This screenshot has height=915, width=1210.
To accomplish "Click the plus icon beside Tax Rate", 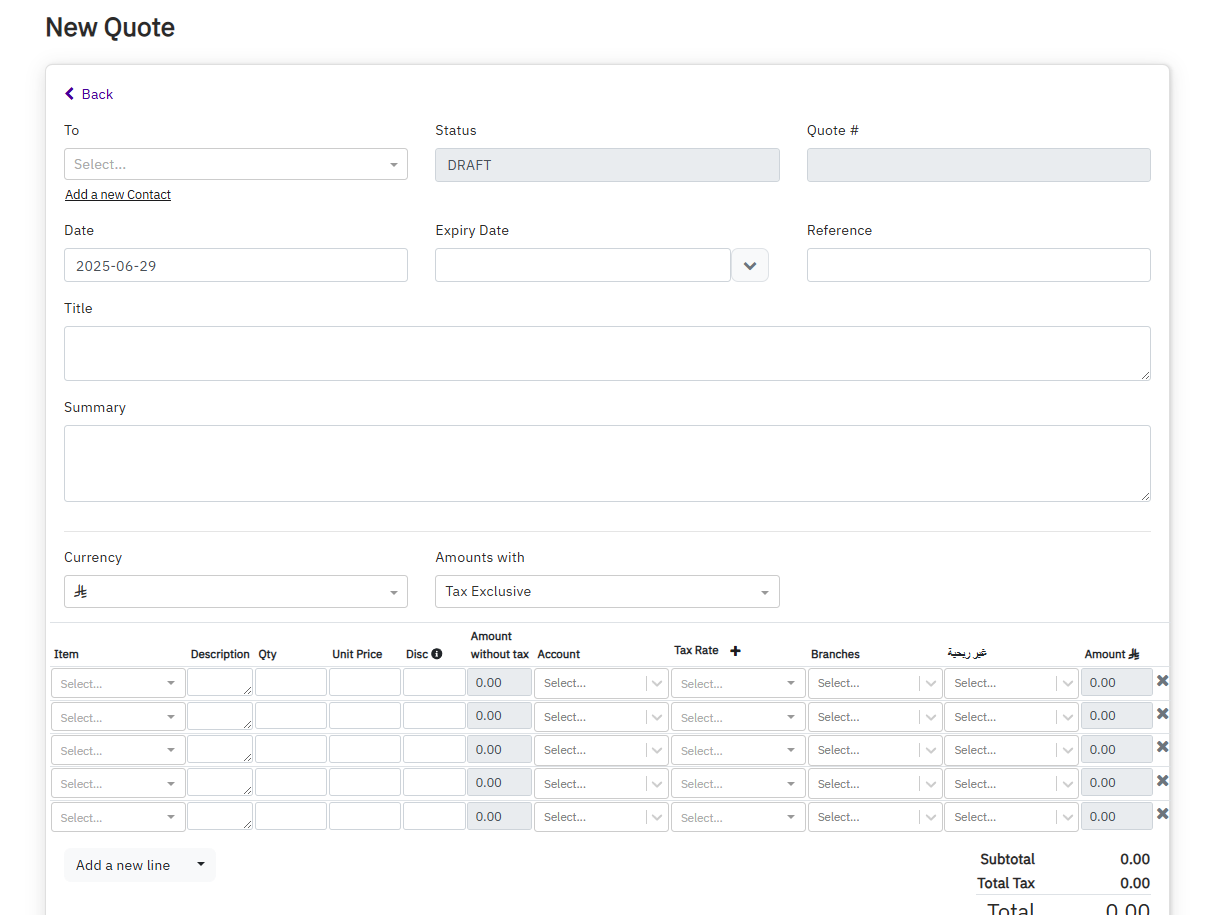I will pos(735,651).
